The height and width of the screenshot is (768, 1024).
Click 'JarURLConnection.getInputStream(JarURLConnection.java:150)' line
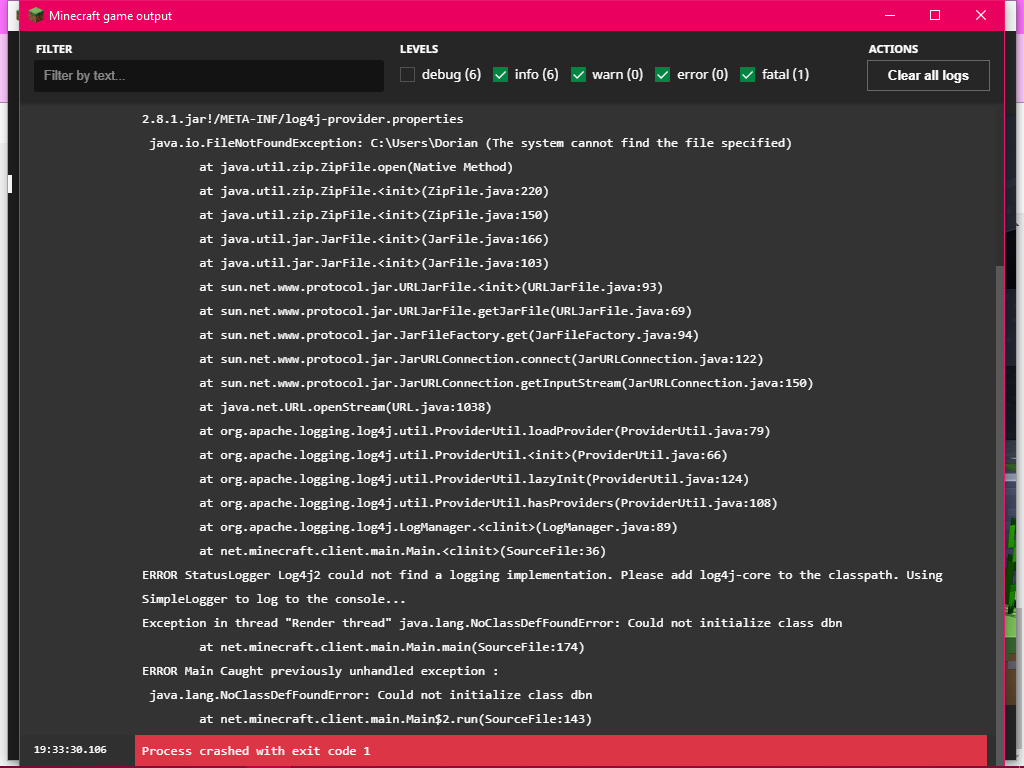pos(506,383)
